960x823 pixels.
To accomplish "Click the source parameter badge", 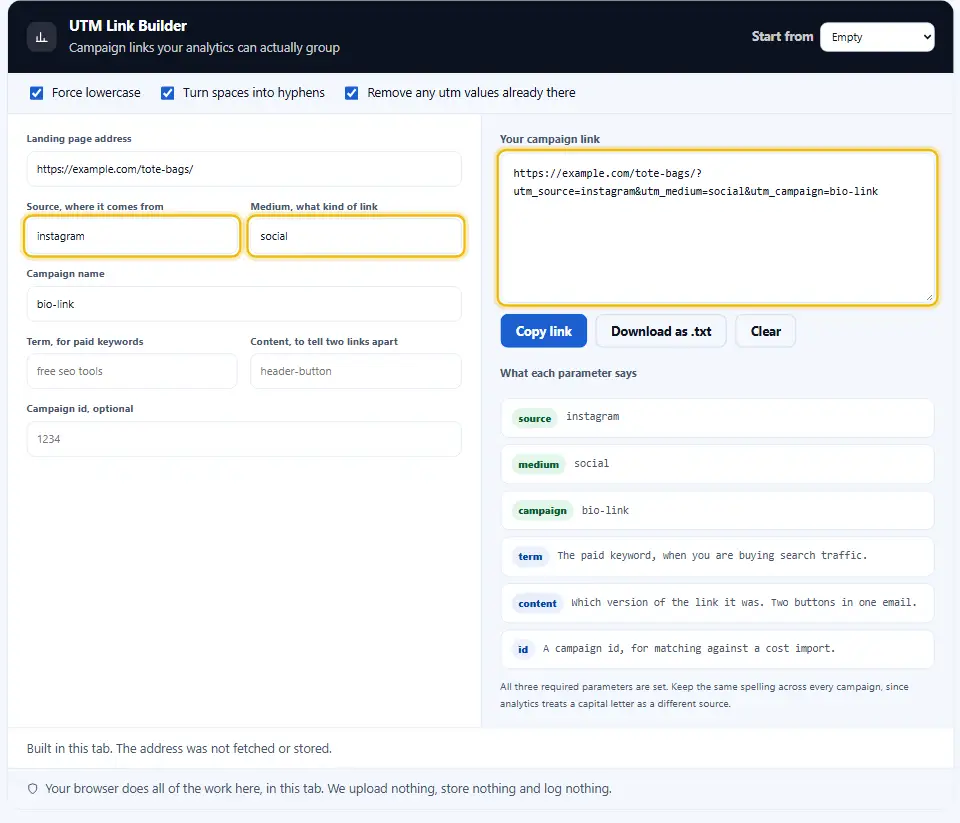I will click(x=534, y=418).
